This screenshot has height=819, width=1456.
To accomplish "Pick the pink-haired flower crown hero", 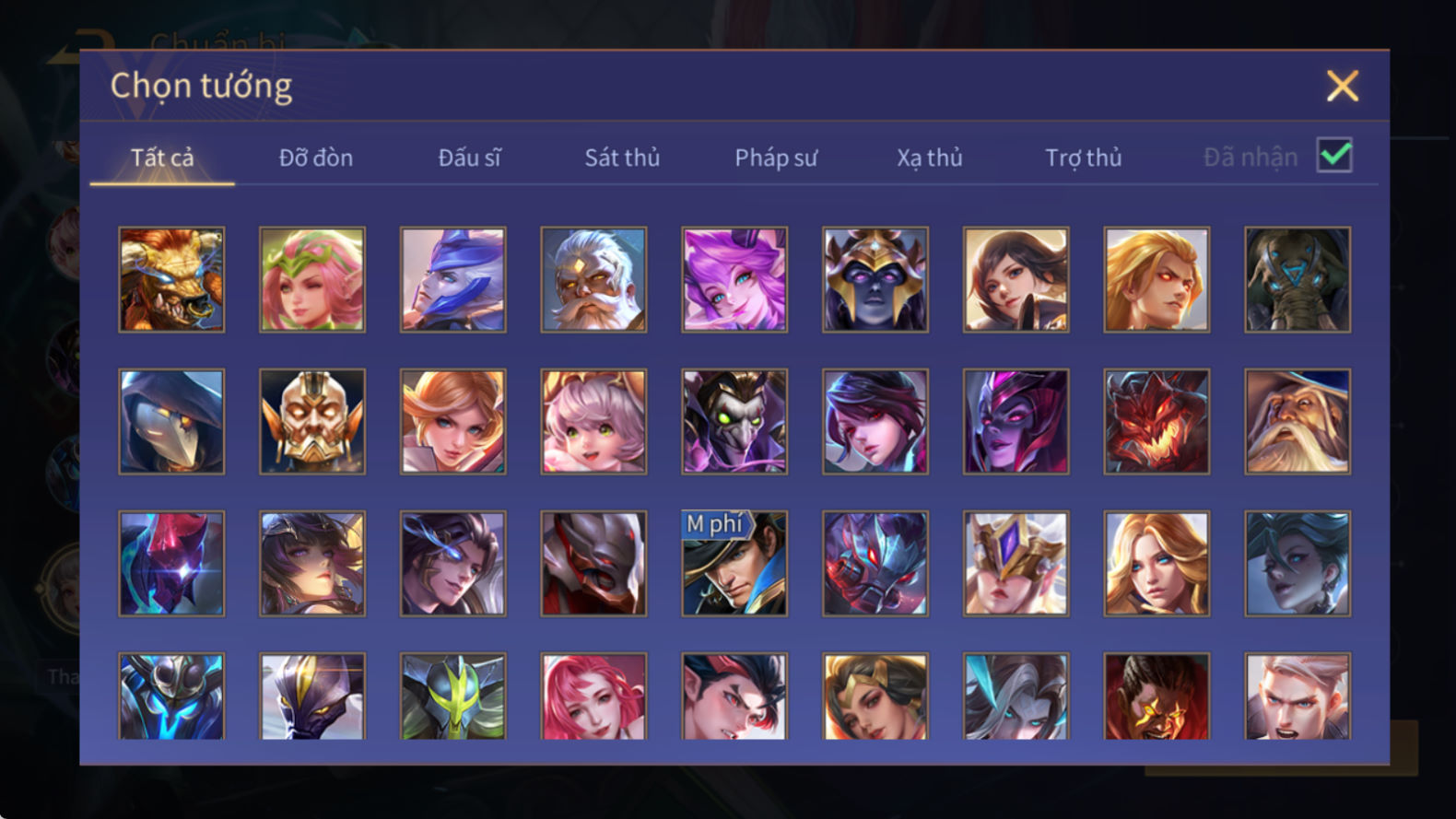I will point(312,279).
